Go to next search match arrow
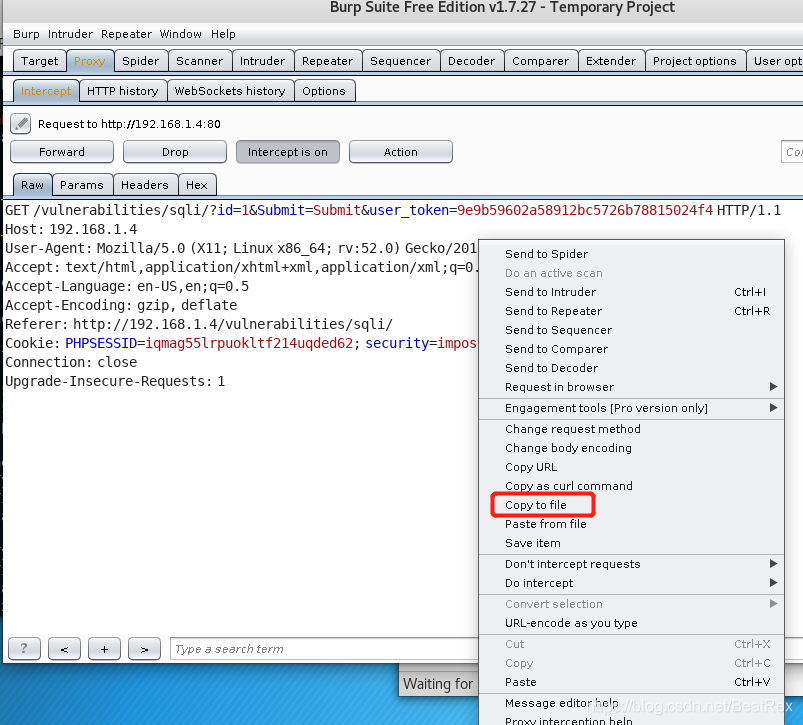The width and height of the screenshot is (803, 725). point(144,649)
